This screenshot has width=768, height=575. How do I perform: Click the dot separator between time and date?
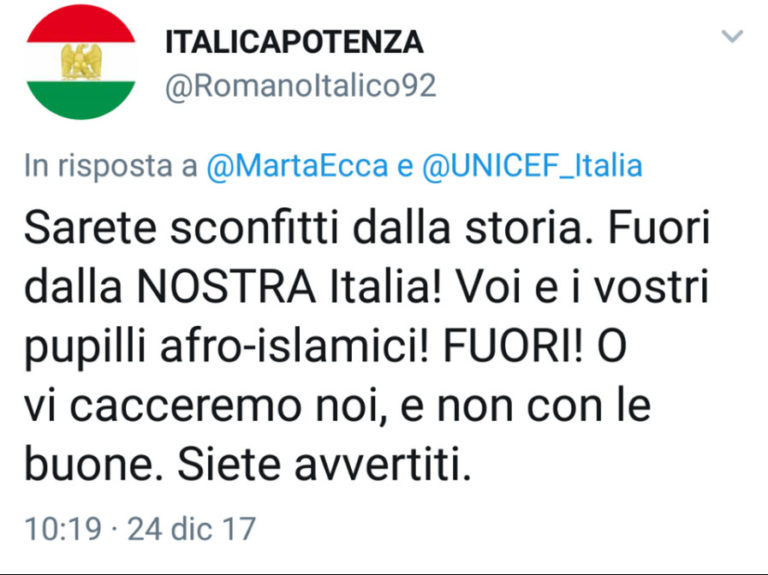click(114, 526)
